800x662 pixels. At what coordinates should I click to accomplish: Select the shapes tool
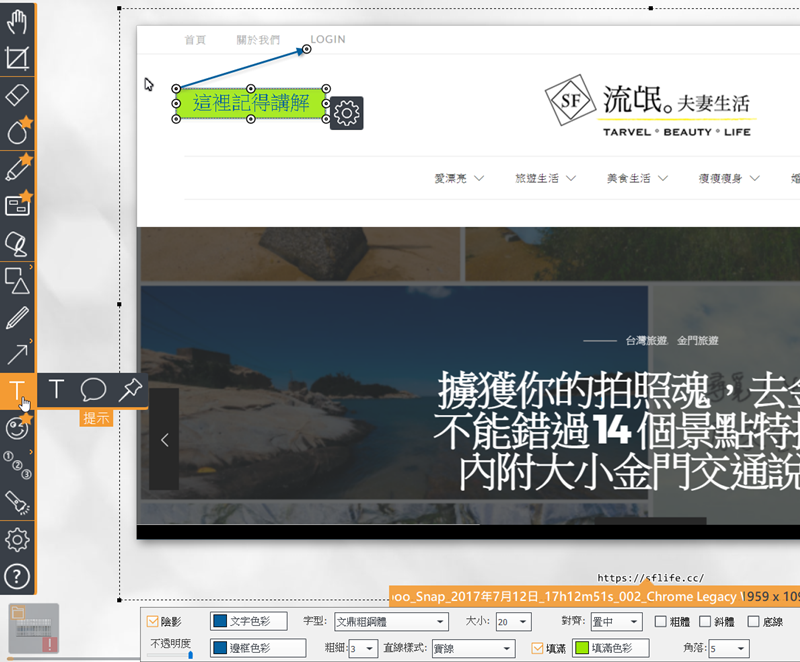click(17, 279)
